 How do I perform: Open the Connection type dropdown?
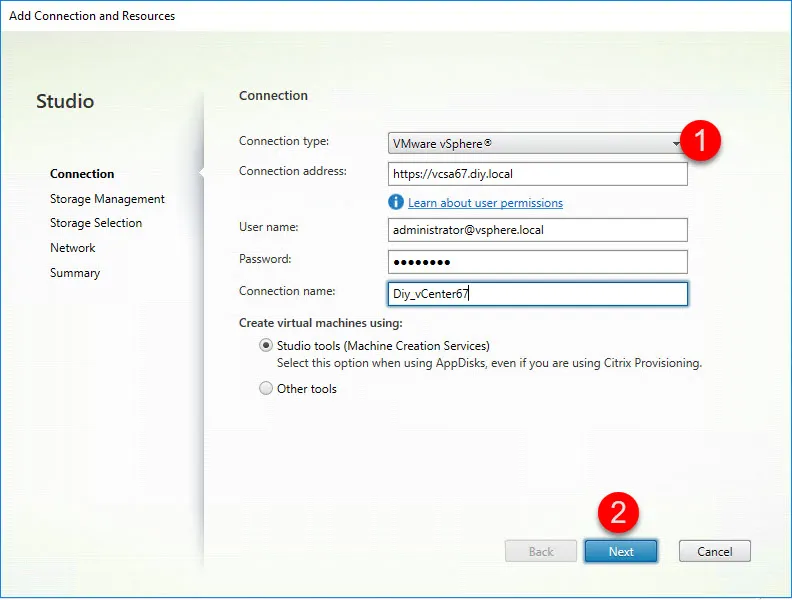[x=536, y=143]
